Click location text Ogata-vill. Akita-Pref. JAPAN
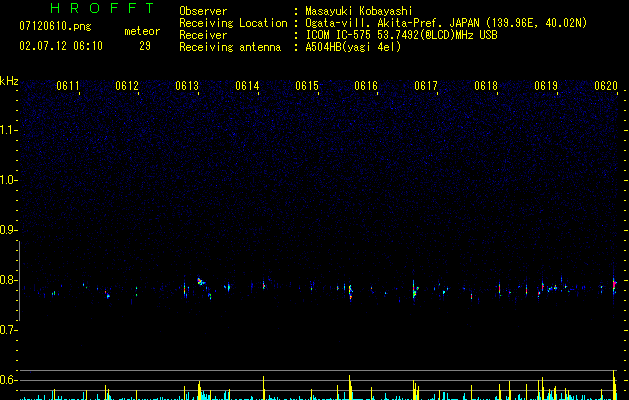Screen dimensions: 629x400 click(x=392, y=23)
